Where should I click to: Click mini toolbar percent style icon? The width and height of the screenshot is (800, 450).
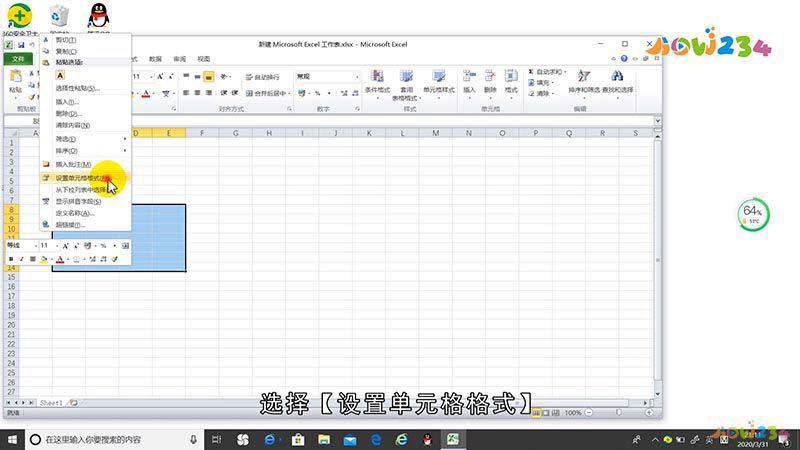[x=103, y=246]
